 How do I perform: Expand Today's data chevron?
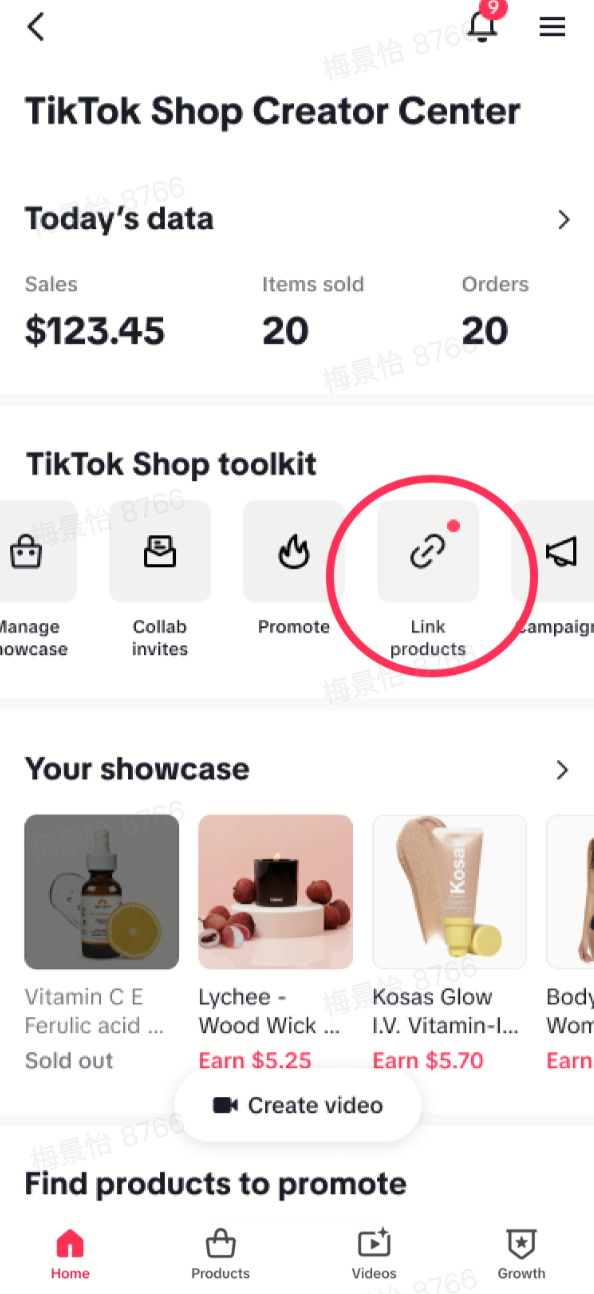tap(564, 220)
